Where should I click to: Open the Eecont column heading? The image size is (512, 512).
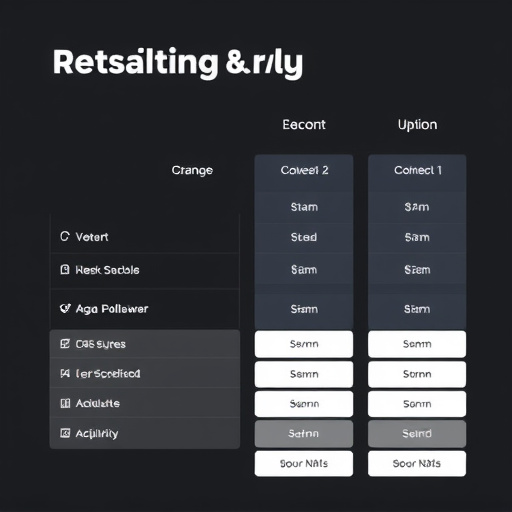click(304, 125)
